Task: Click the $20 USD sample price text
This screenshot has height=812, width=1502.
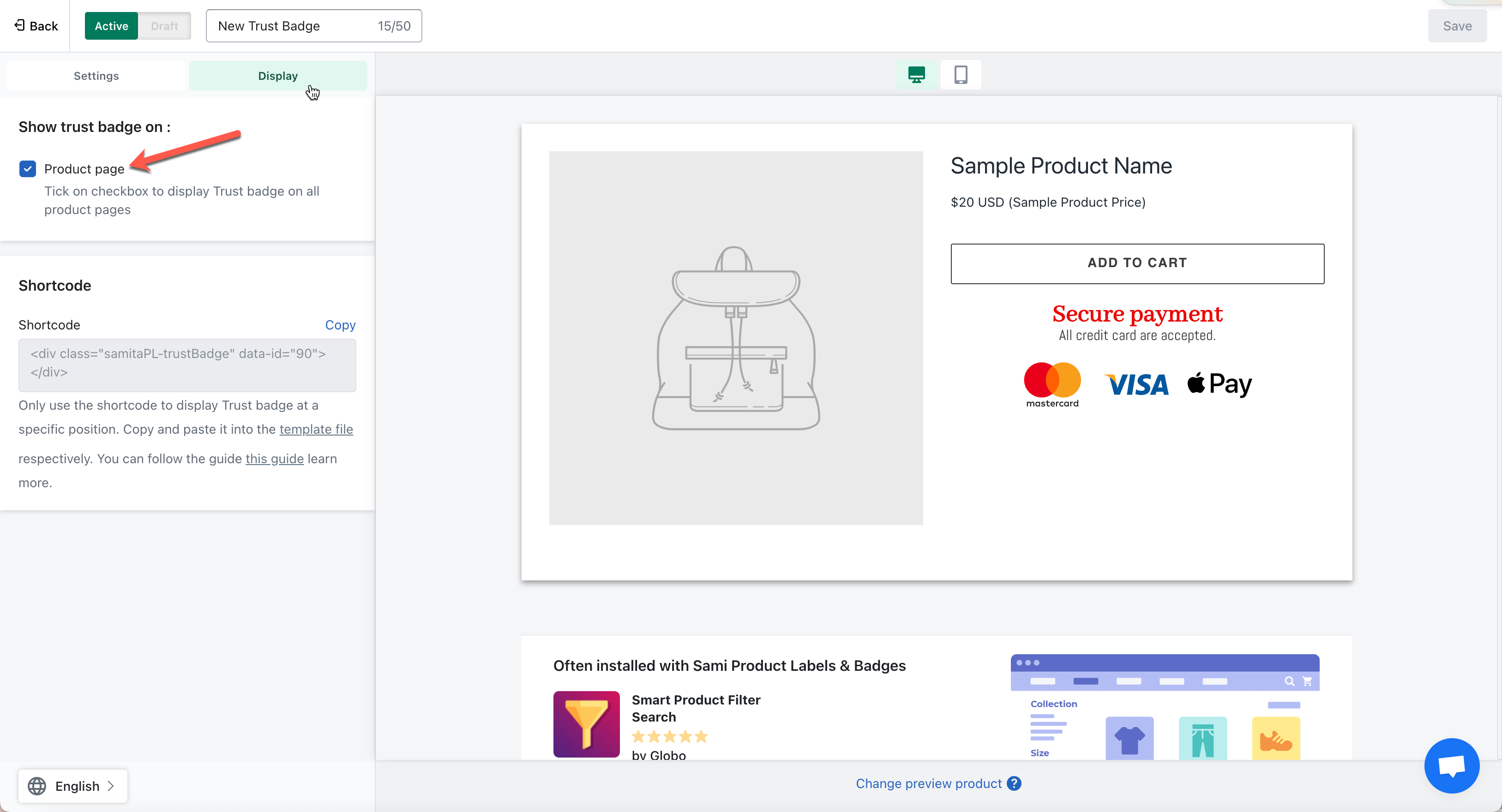Action: click(1048, 202)
